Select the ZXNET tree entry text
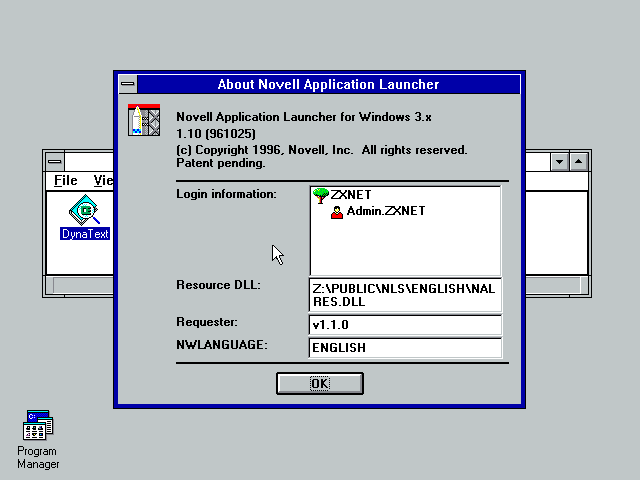640x480 pixels. coord(351,195)
